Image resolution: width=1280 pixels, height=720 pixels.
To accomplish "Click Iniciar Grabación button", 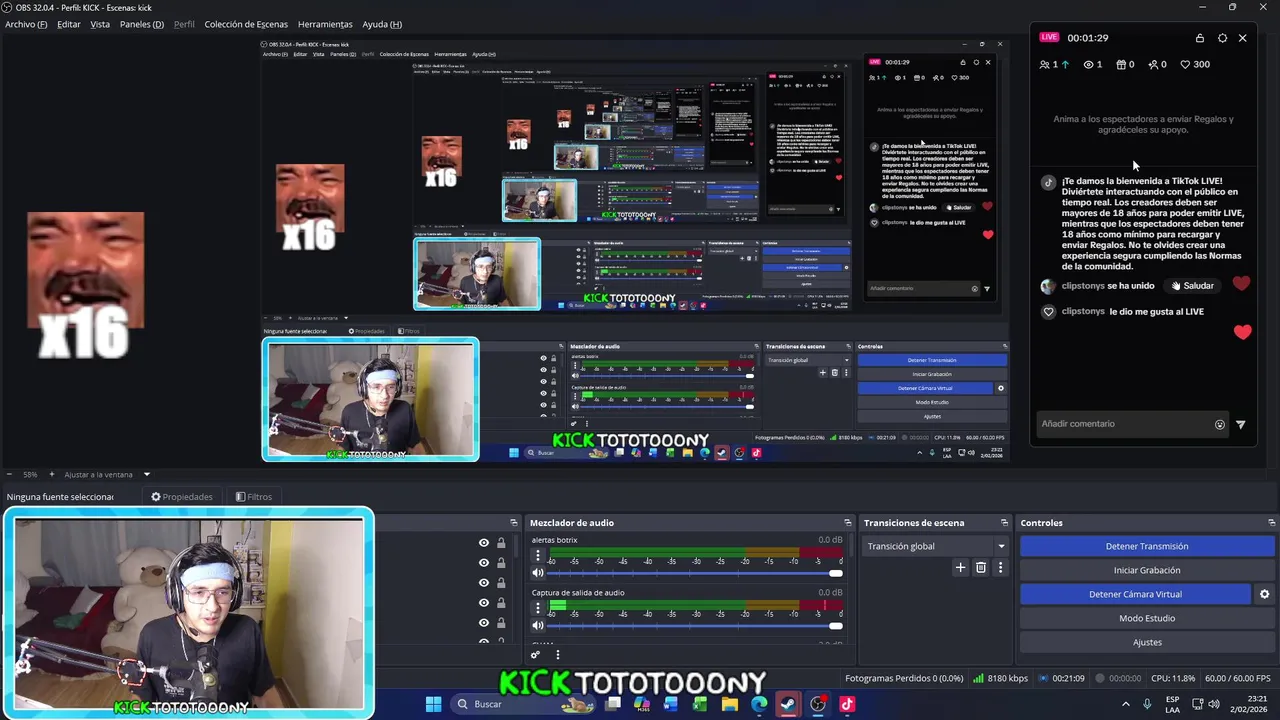I will pos(1147,570).
